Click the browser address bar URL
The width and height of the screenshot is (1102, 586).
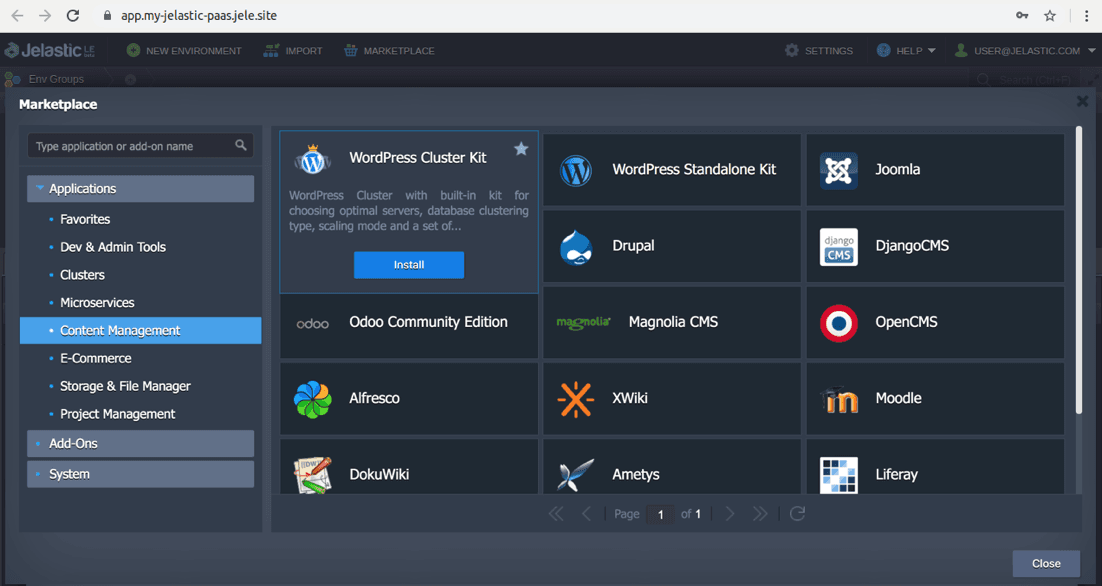199,15
